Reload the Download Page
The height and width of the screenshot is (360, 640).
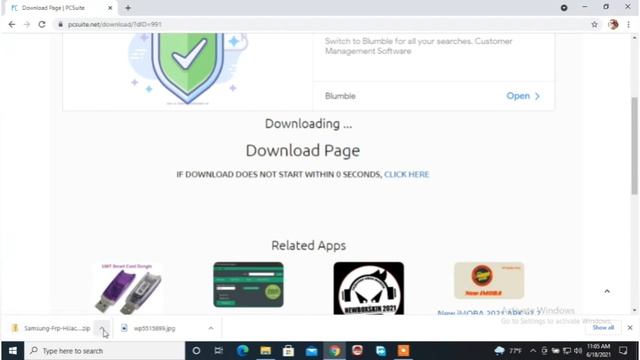click(x=42, y=24)
